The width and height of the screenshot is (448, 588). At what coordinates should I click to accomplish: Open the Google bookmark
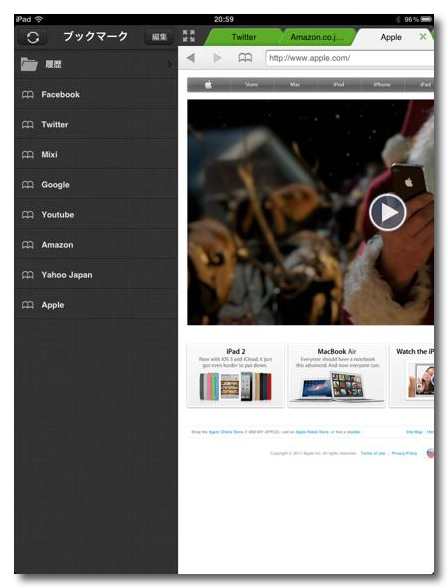pyautogui.click(x=96, y=184)
